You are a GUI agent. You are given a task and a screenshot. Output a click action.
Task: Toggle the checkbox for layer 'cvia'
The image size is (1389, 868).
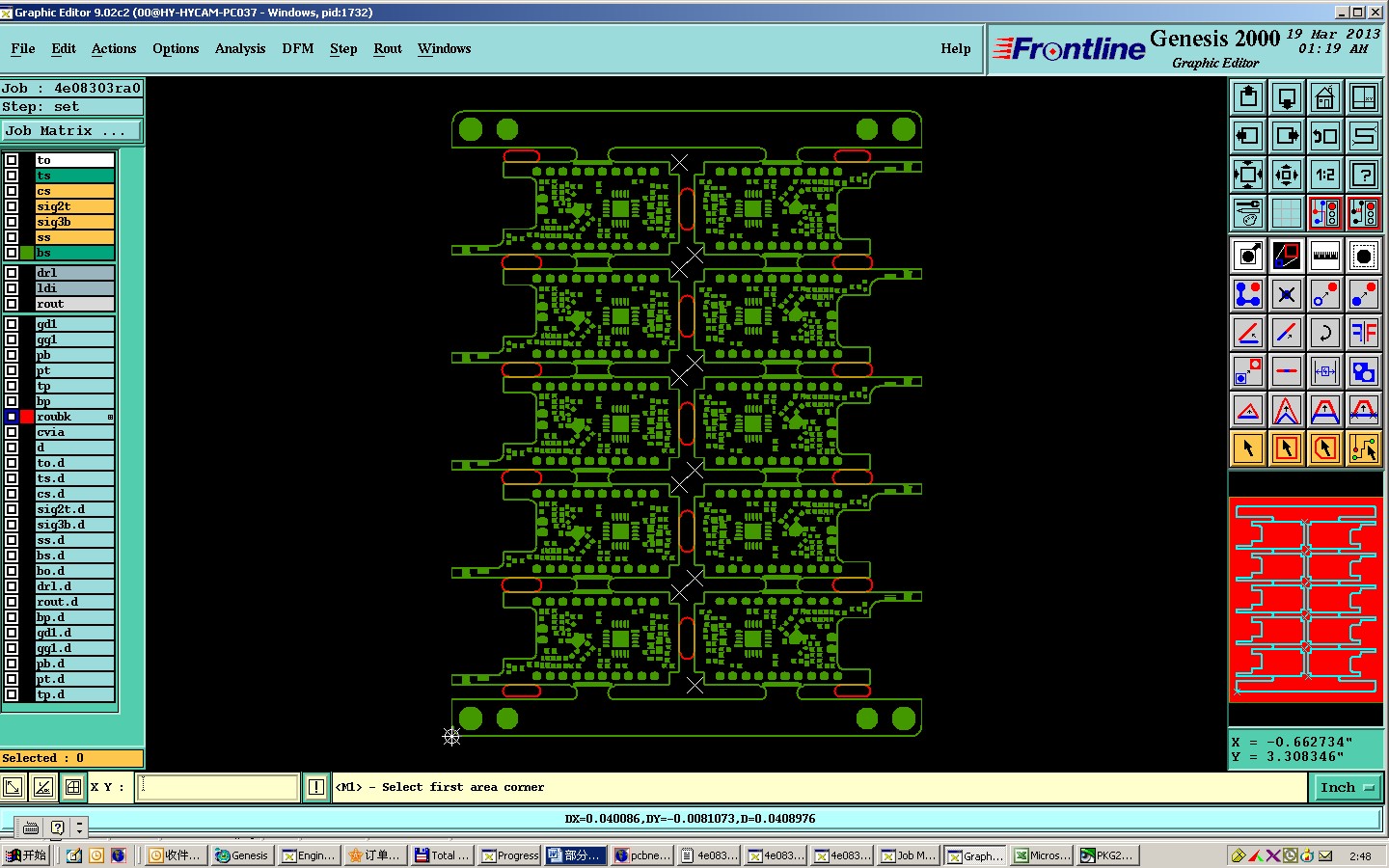pyautogui.click(x=12, y=432)
